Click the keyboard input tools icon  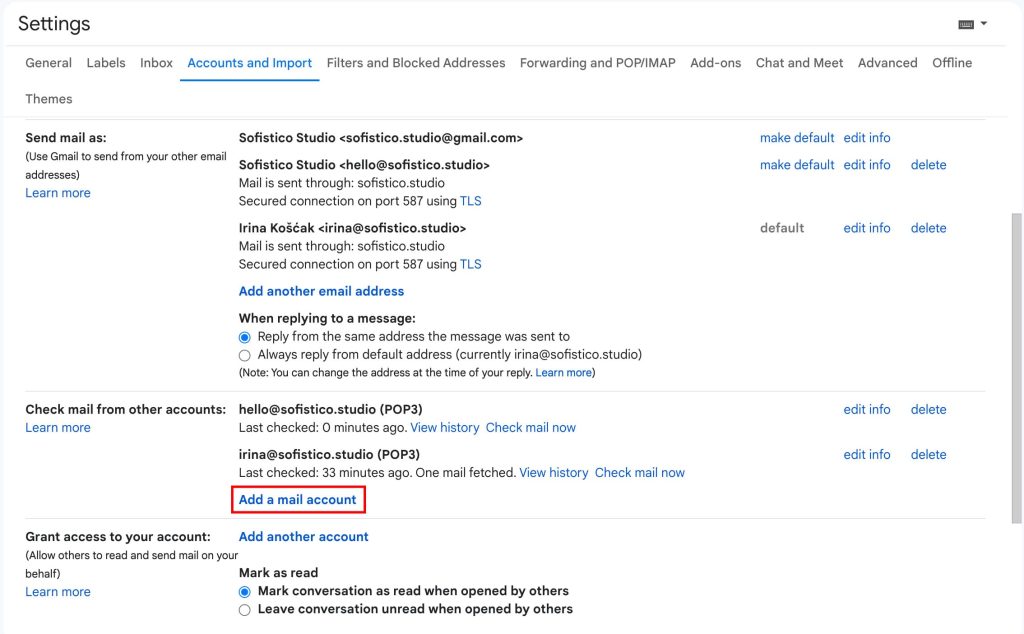coord(965,24)
